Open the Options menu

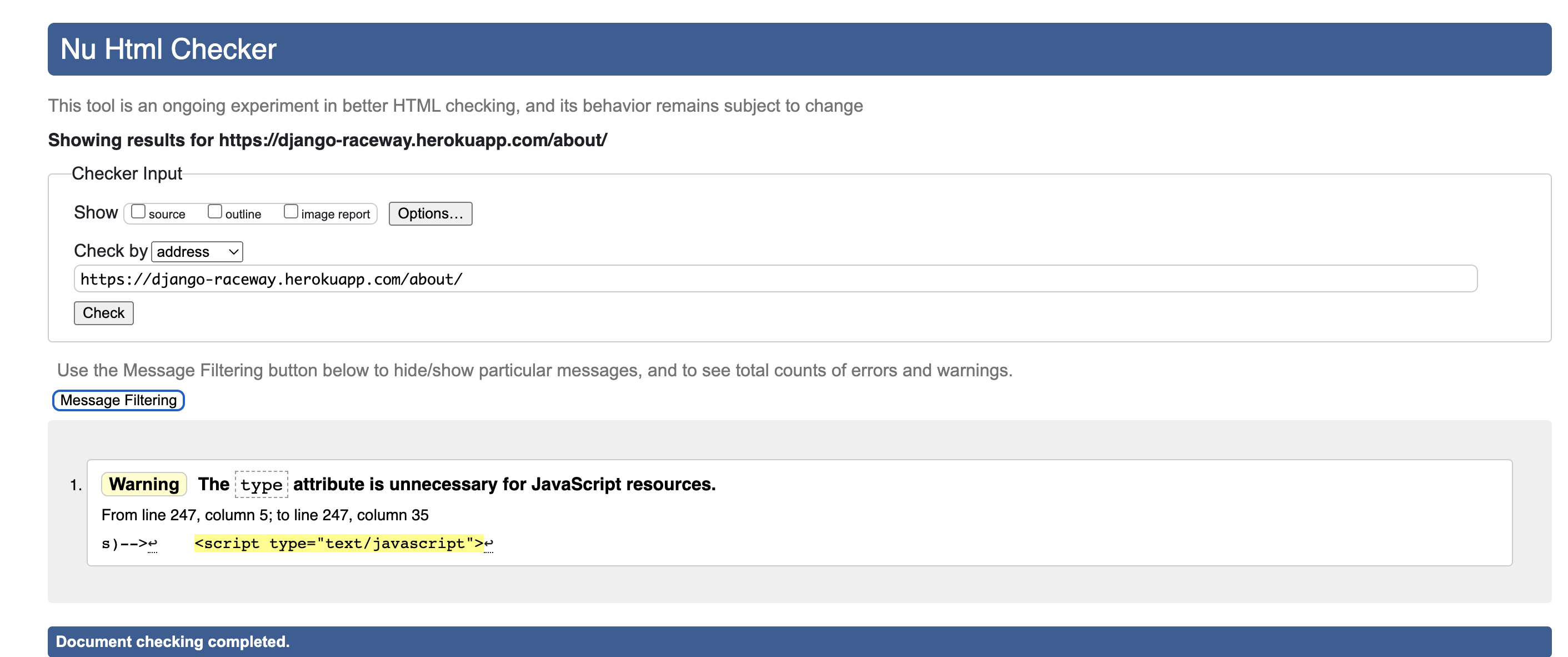[430, 212]
